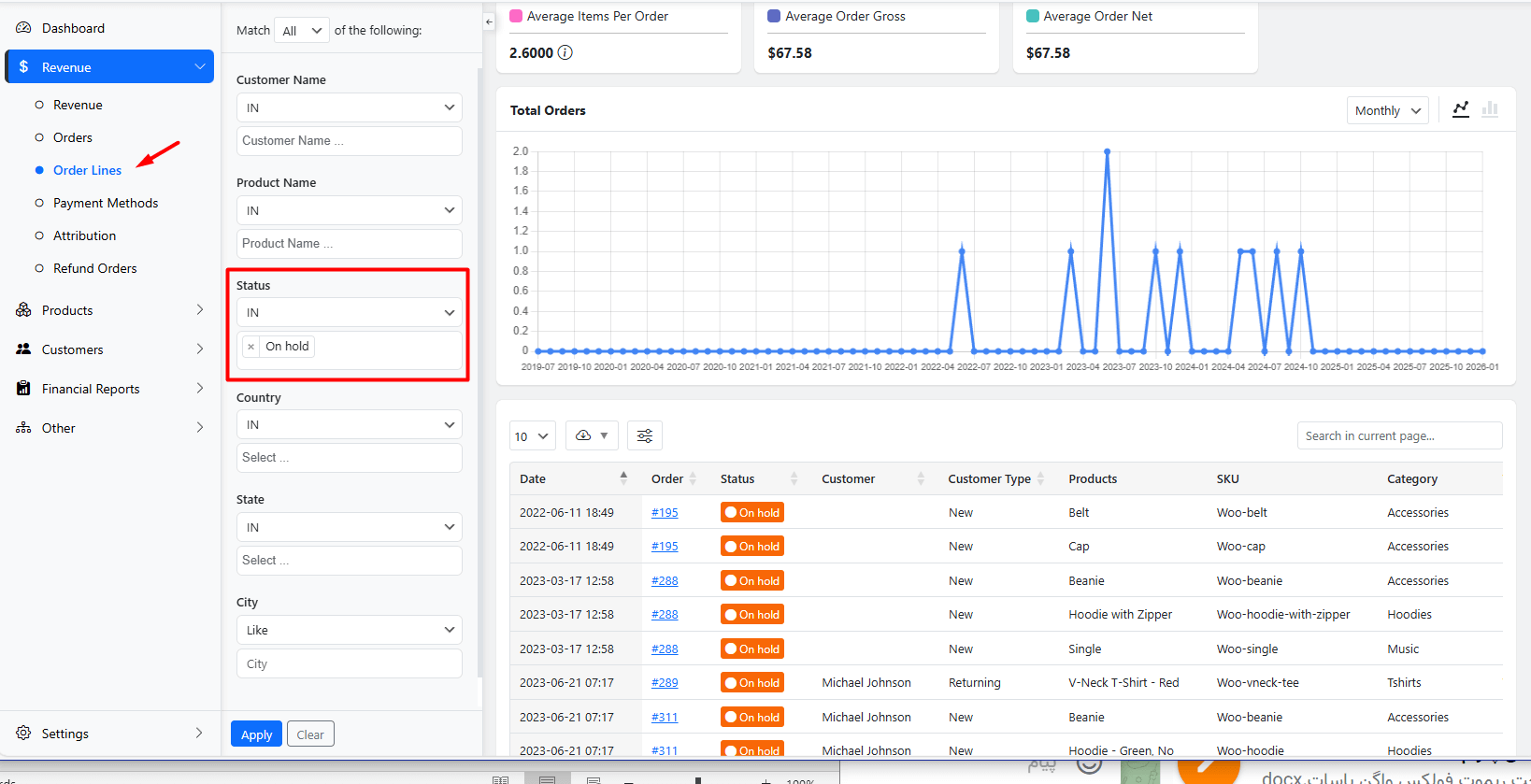Select Refund Orders in sidebar

tap(94, 268)
